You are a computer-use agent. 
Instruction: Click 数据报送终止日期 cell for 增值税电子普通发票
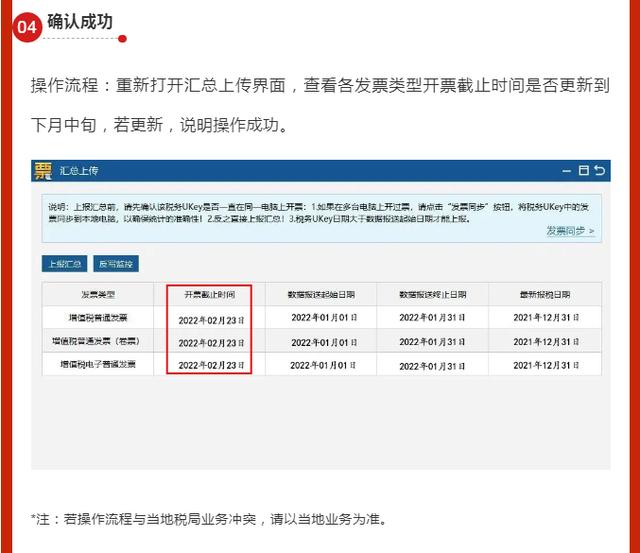click(x=432, y=366)
